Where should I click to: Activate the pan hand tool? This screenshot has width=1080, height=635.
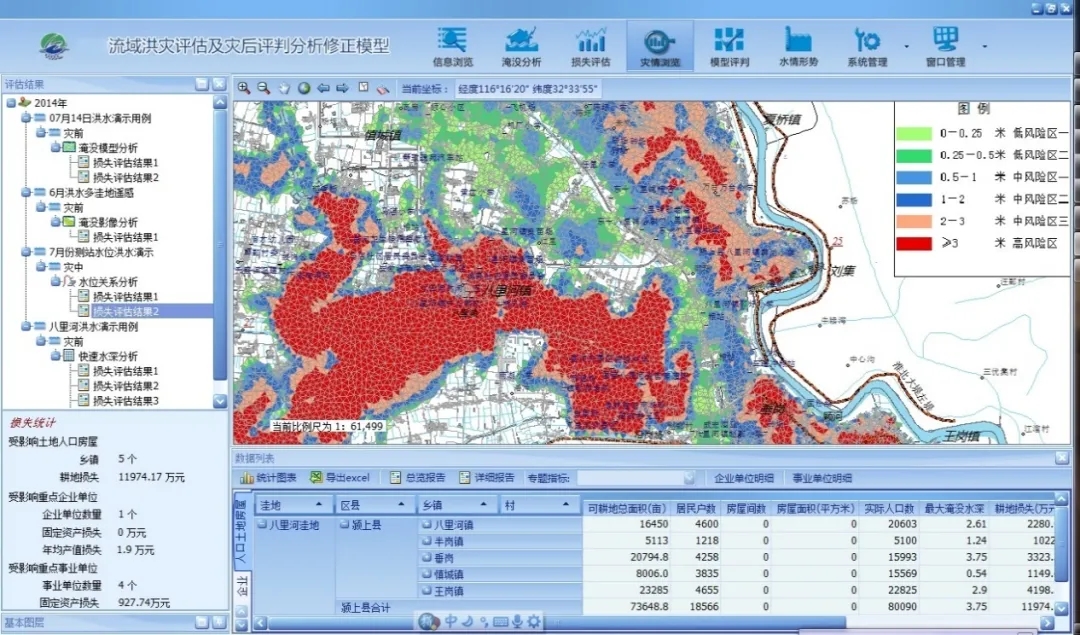284,88
